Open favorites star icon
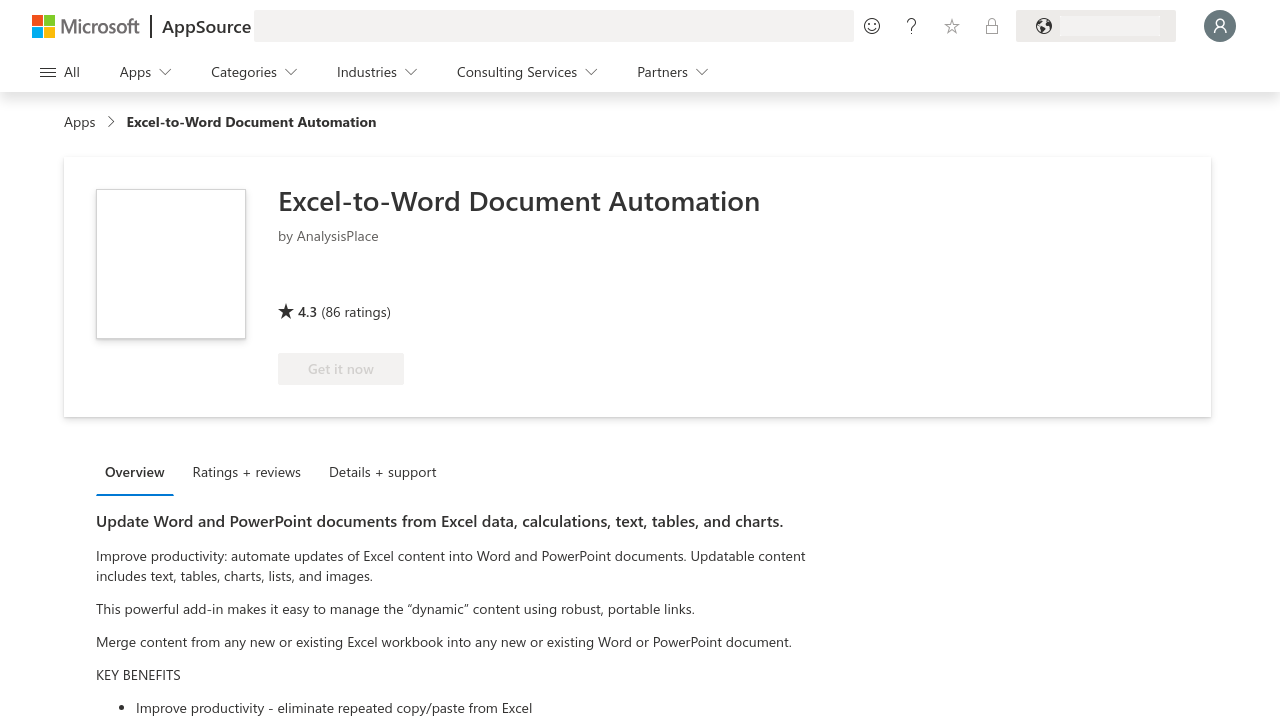This screenshot has width=1280, height=720. pyautogui.click(x=952, y=26)
